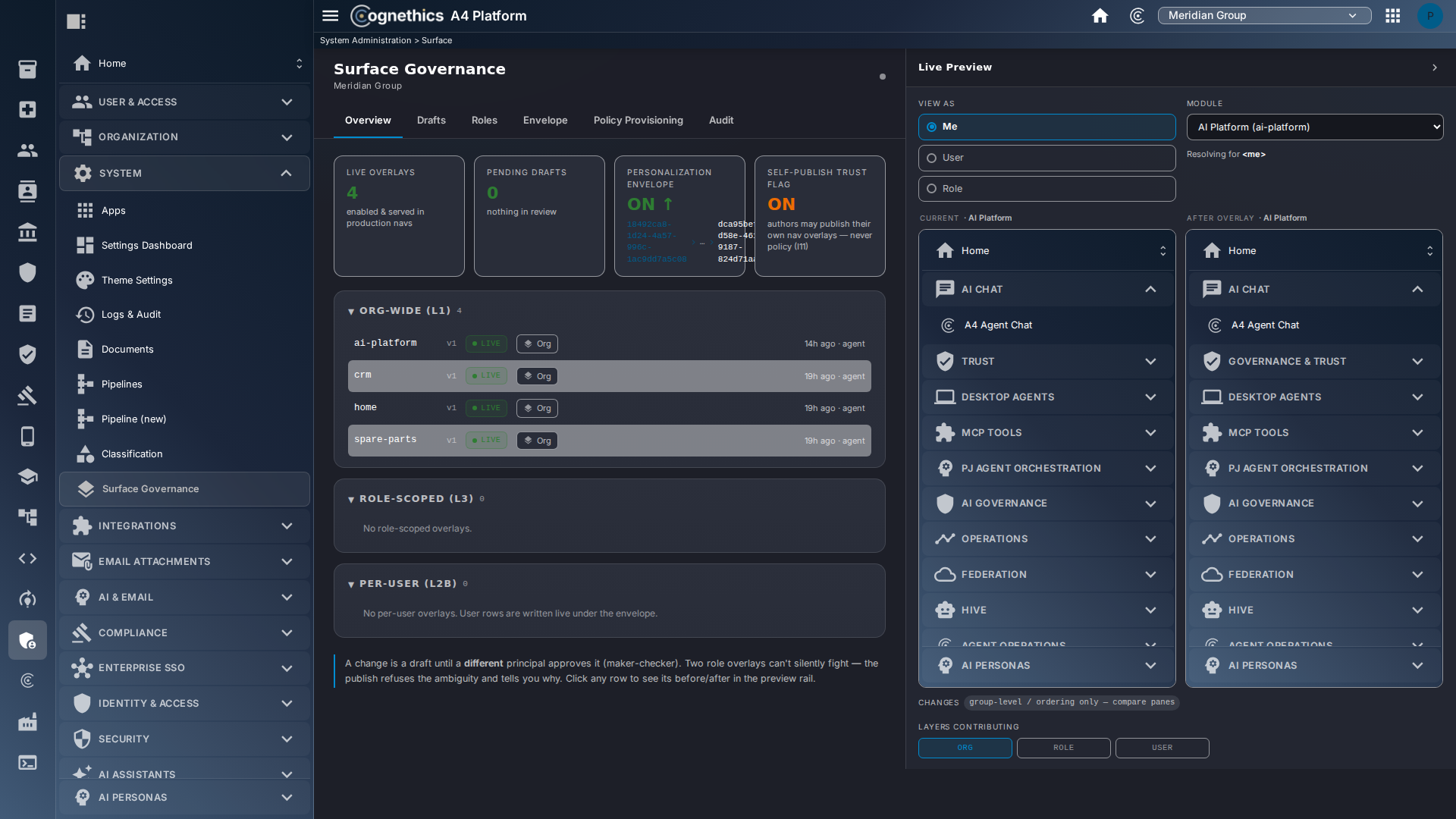Image resolution: width=1456 pixels, height=819 pixels.
Task: Click the ROLE layer button
Action: pyautogui.click(x=1063, y=748)
